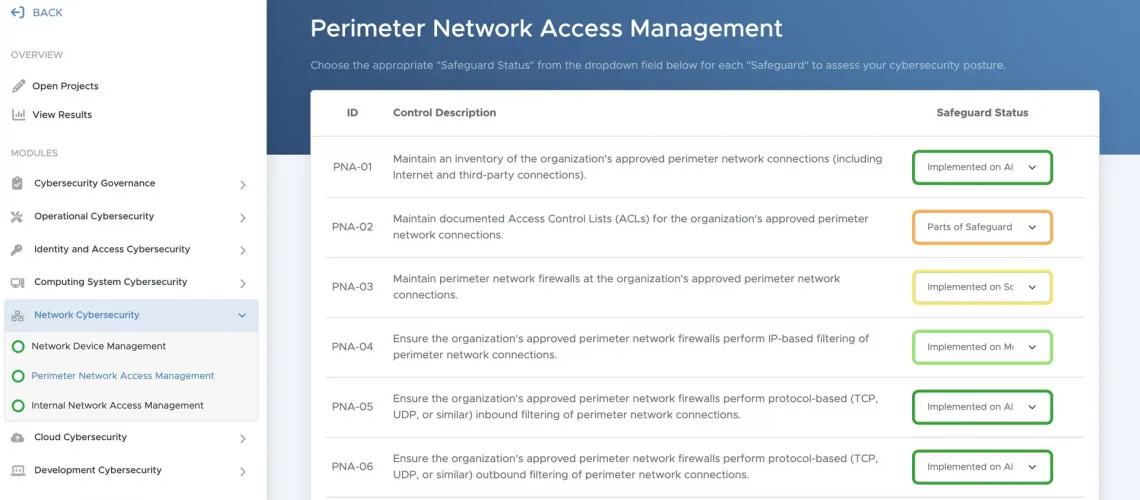This screenshot has height=500, width=1140.
Task: Expand the Cybersecurity Governance module chevron
Action: click(x=243, y=185)
